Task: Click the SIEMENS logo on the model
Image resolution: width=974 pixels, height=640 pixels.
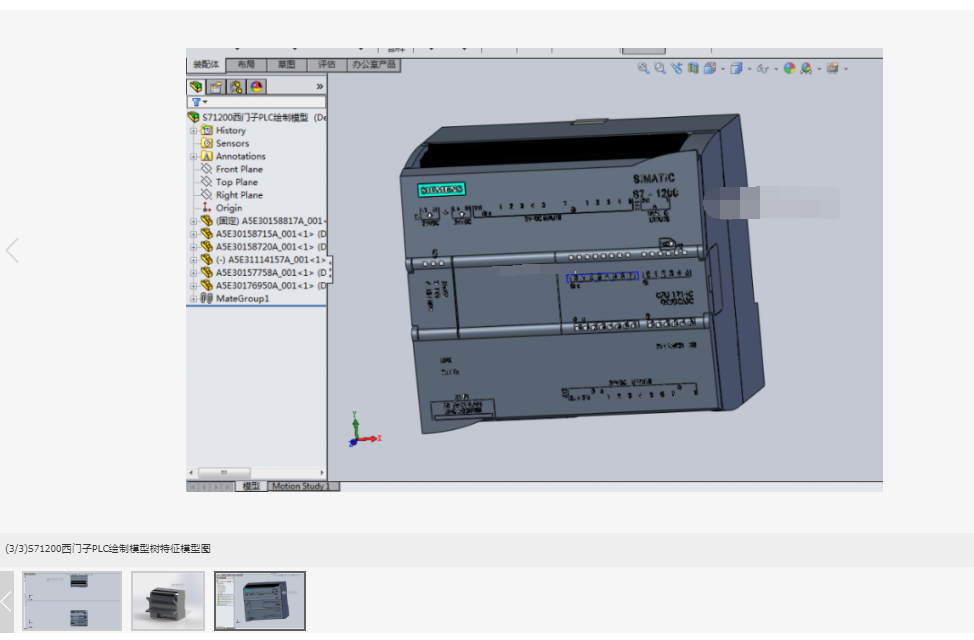Action: 442,190
